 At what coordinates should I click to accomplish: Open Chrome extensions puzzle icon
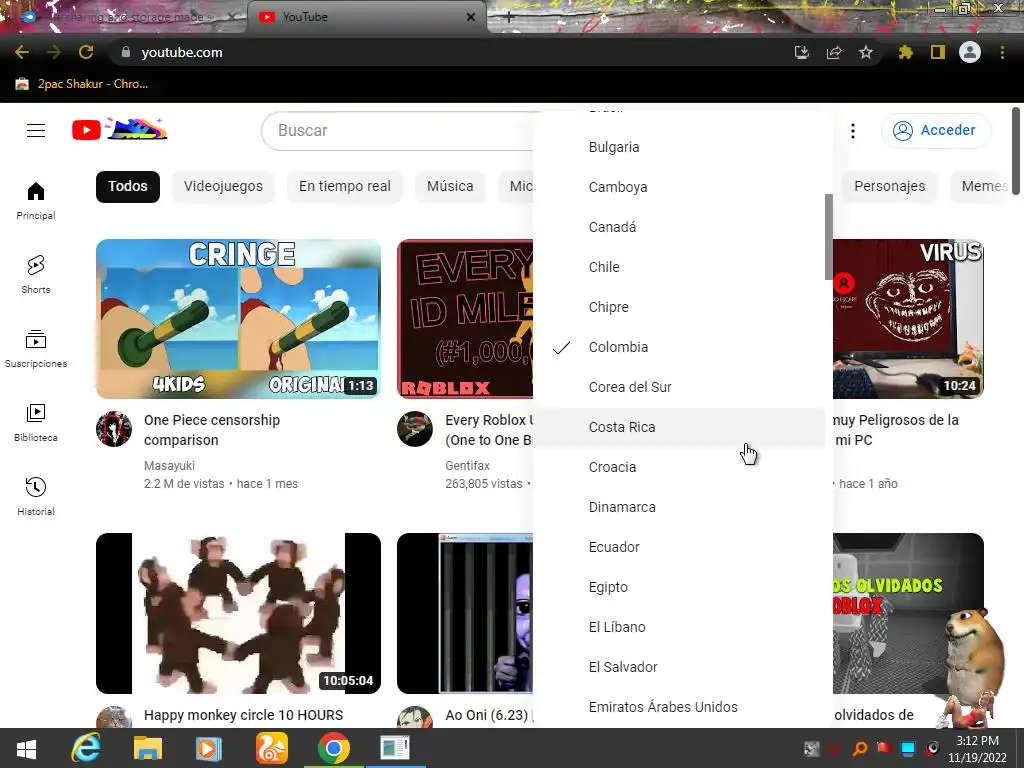[x=906, y=52]
